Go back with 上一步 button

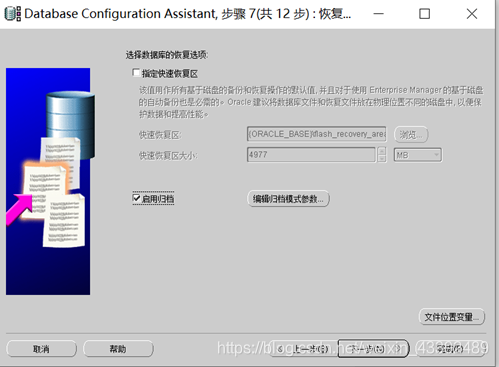click(302, 349)
